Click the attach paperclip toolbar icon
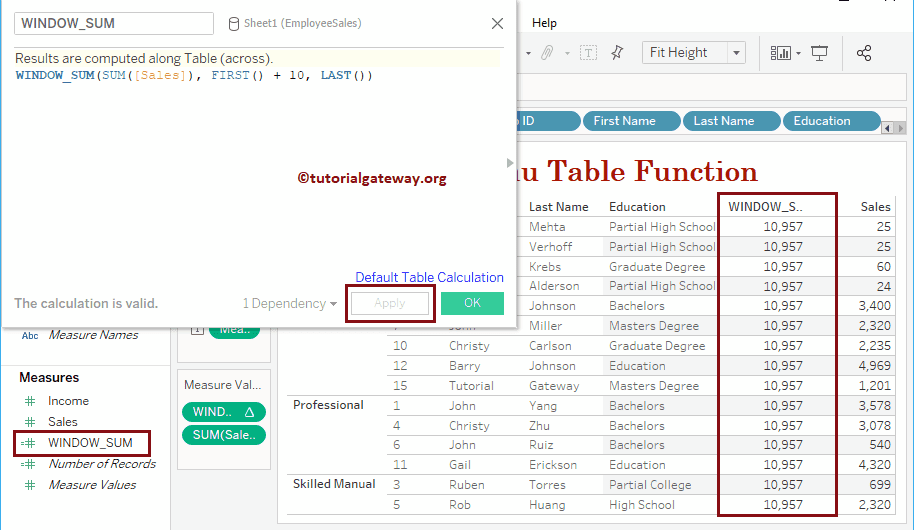Viewport: 914px width, 530px height. (547, 53)
